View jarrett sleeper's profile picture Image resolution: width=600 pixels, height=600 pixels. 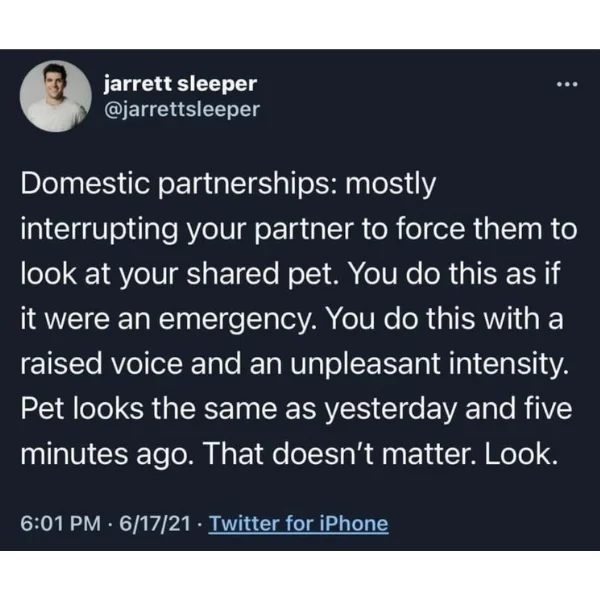point(56,96)
